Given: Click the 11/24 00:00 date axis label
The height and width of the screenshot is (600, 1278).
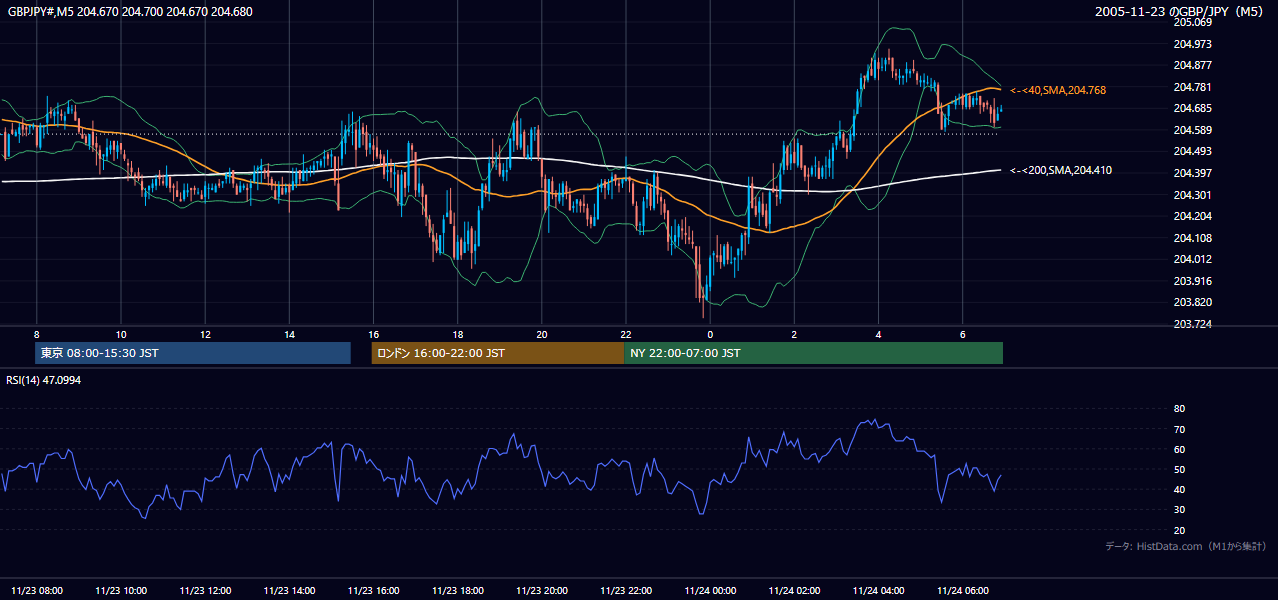Looking at the screenshot, I should point(710,591).
